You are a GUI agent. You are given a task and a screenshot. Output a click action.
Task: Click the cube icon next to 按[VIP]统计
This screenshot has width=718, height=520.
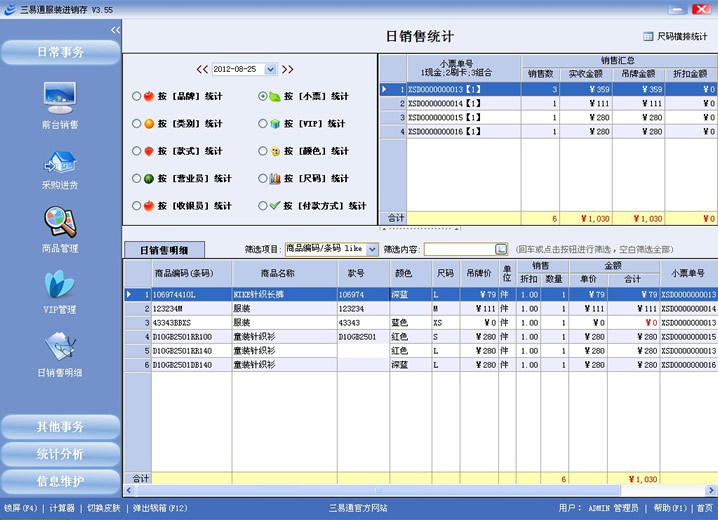[275, 124]
